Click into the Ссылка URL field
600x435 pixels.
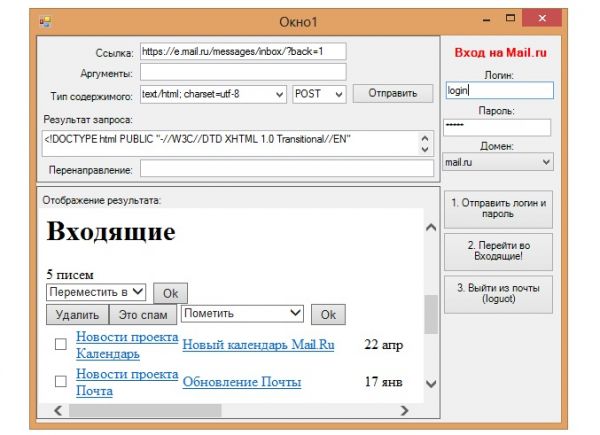click(242, 51)
